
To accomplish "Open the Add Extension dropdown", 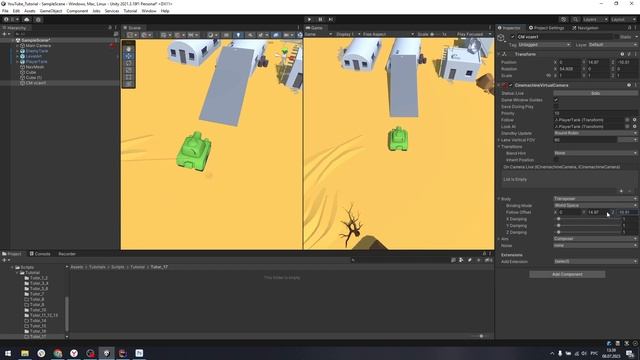I will tap(595, 261).
